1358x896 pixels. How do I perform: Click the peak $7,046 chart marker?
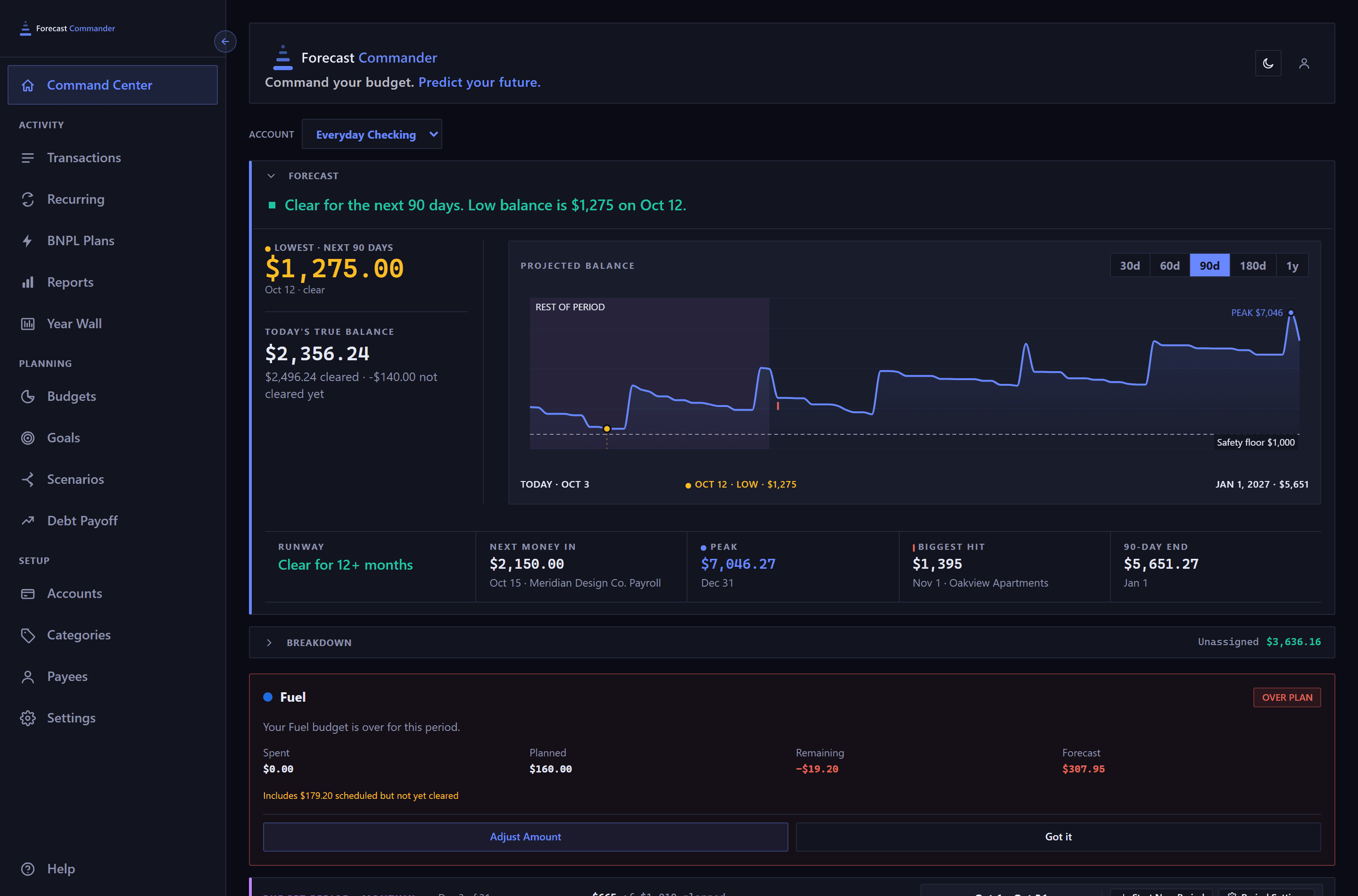point(1291,313)
